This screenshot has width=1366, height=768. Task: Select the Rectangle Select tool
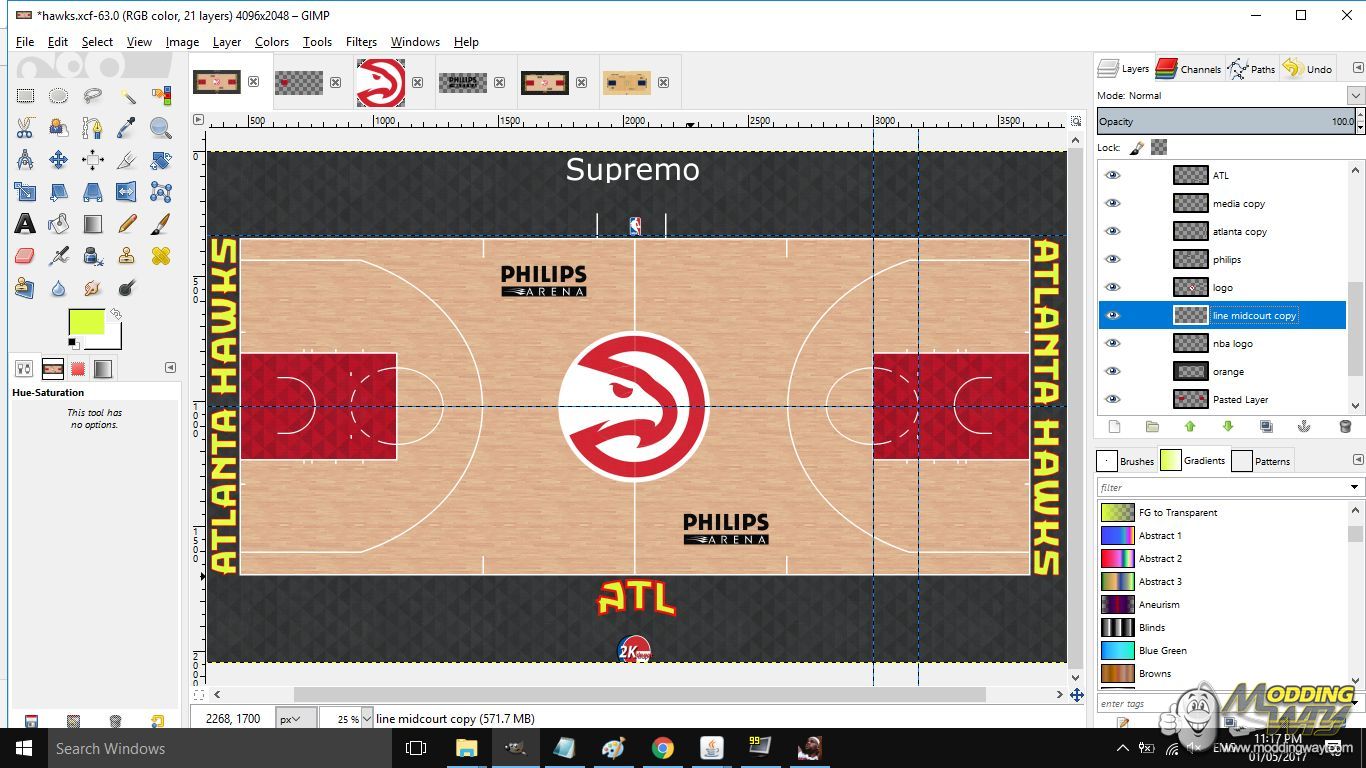[x=25, y=96]
